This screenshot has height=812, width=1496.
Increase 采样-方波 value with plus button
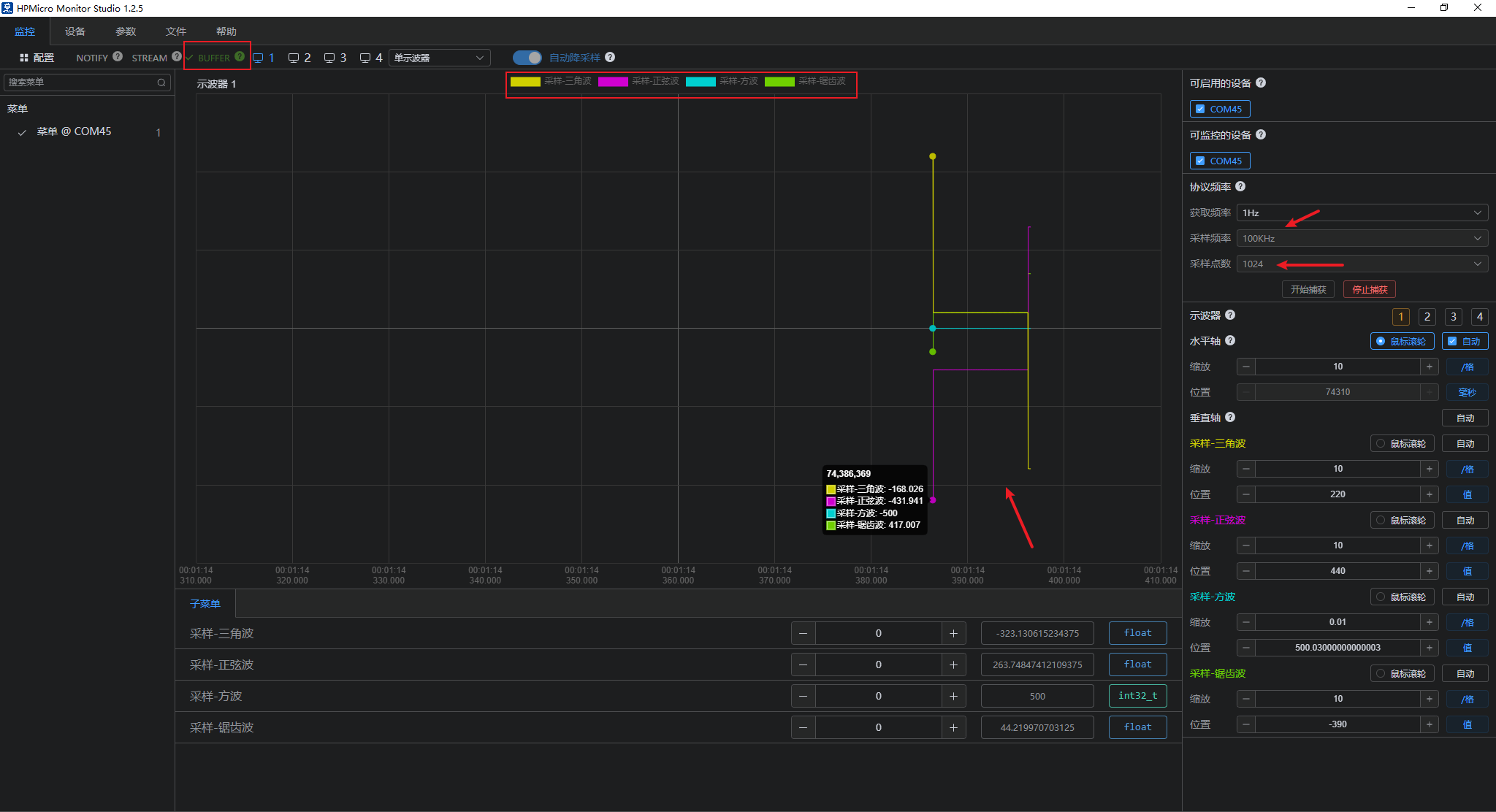953,696
